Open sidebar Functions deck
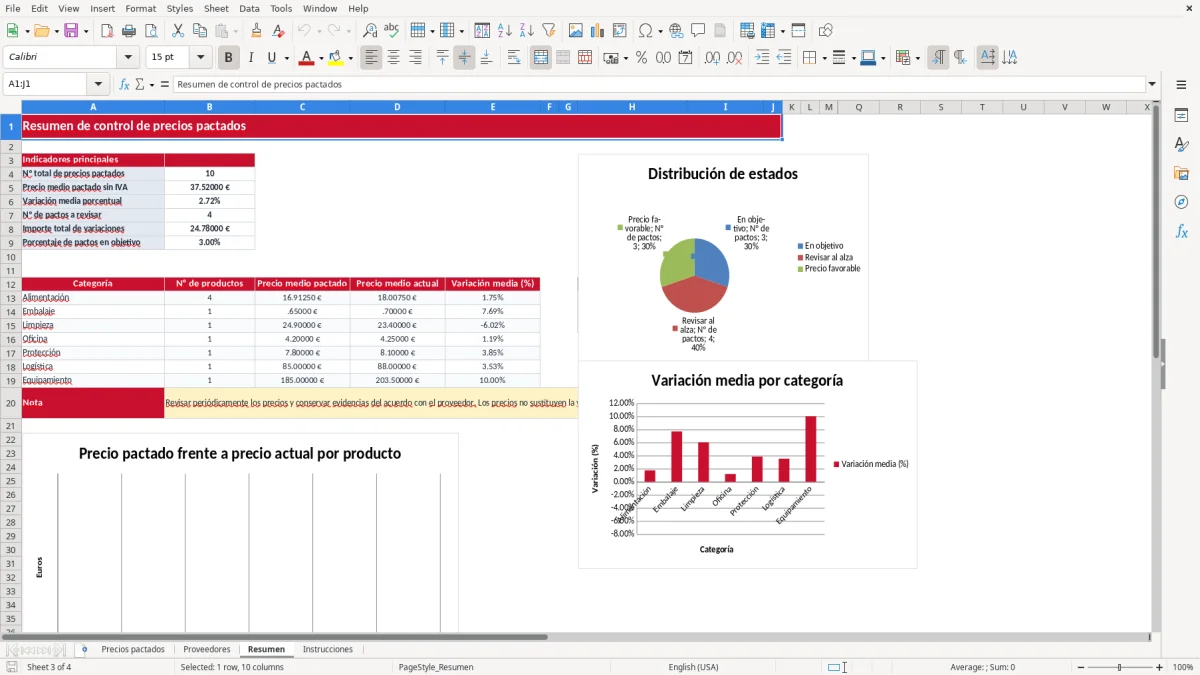The width and height of the screenshot is (1200, 675). (1181, 232)
